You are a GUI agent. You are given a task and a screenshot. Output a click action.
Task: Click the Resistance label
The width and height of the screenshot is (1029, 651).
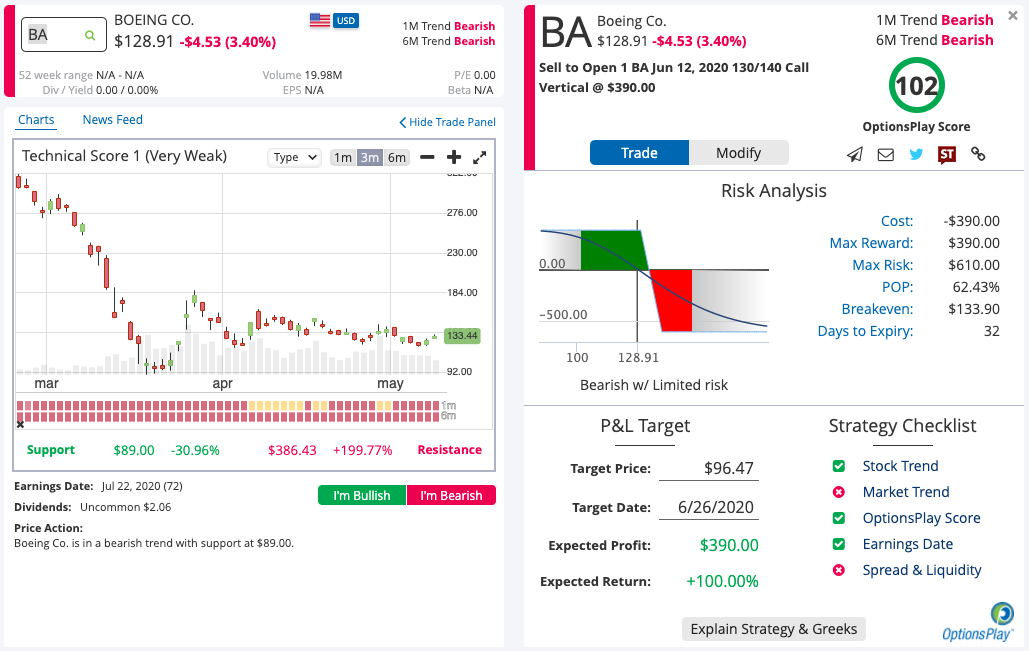click(450, 450)
